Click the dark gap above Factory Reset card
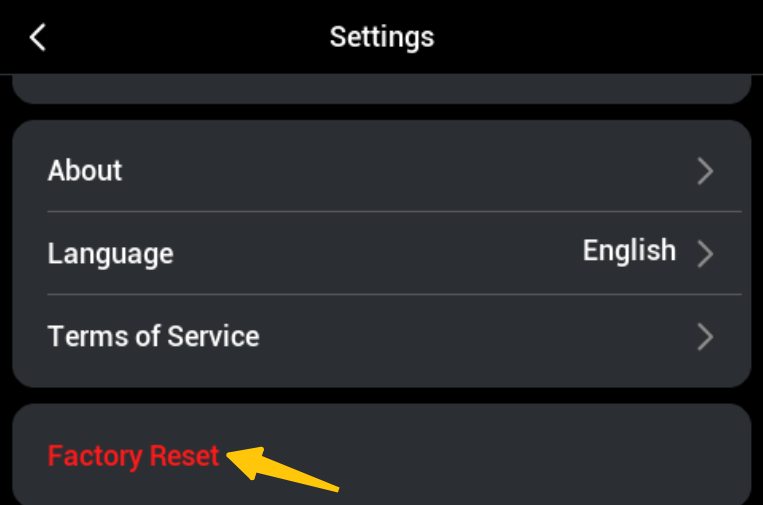The width and height of the screenshot is (763, 505). click(x=381, y=396)
